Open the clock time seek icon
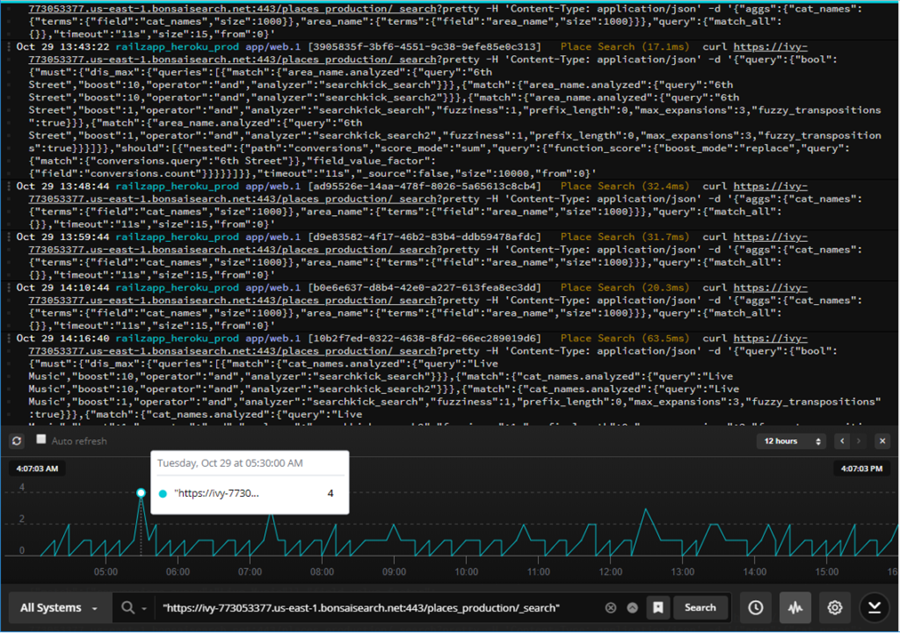 coord(756,608)
